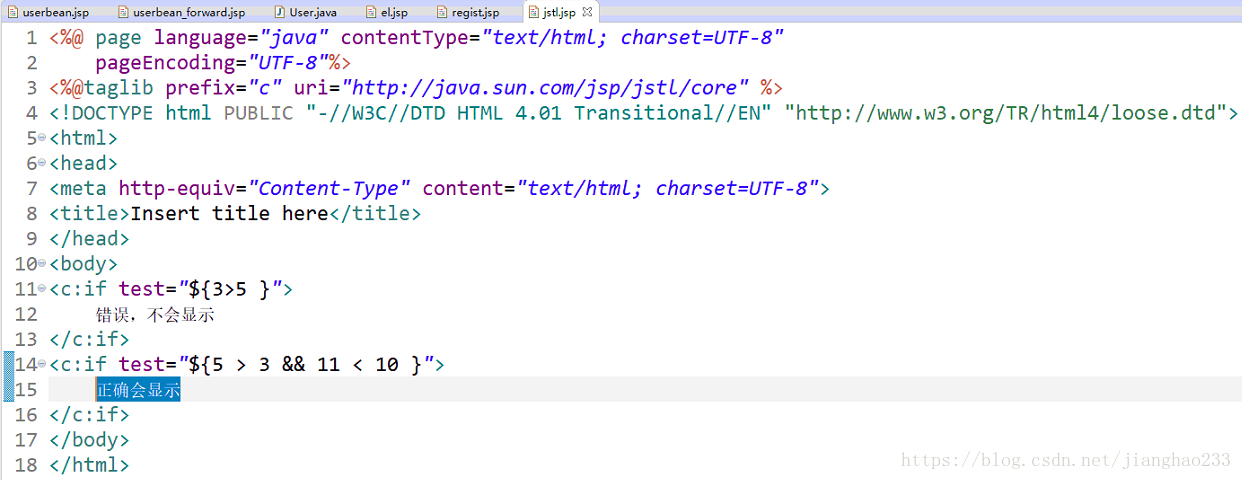Open the userbean_forward.jsp tab
Viewport: 1242px width, 480px height.
pos(180,12)
